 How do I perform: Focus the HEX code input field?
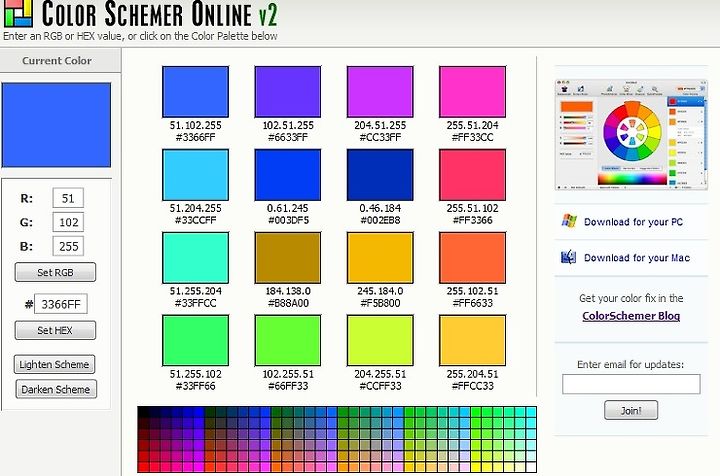pos(61,304)
